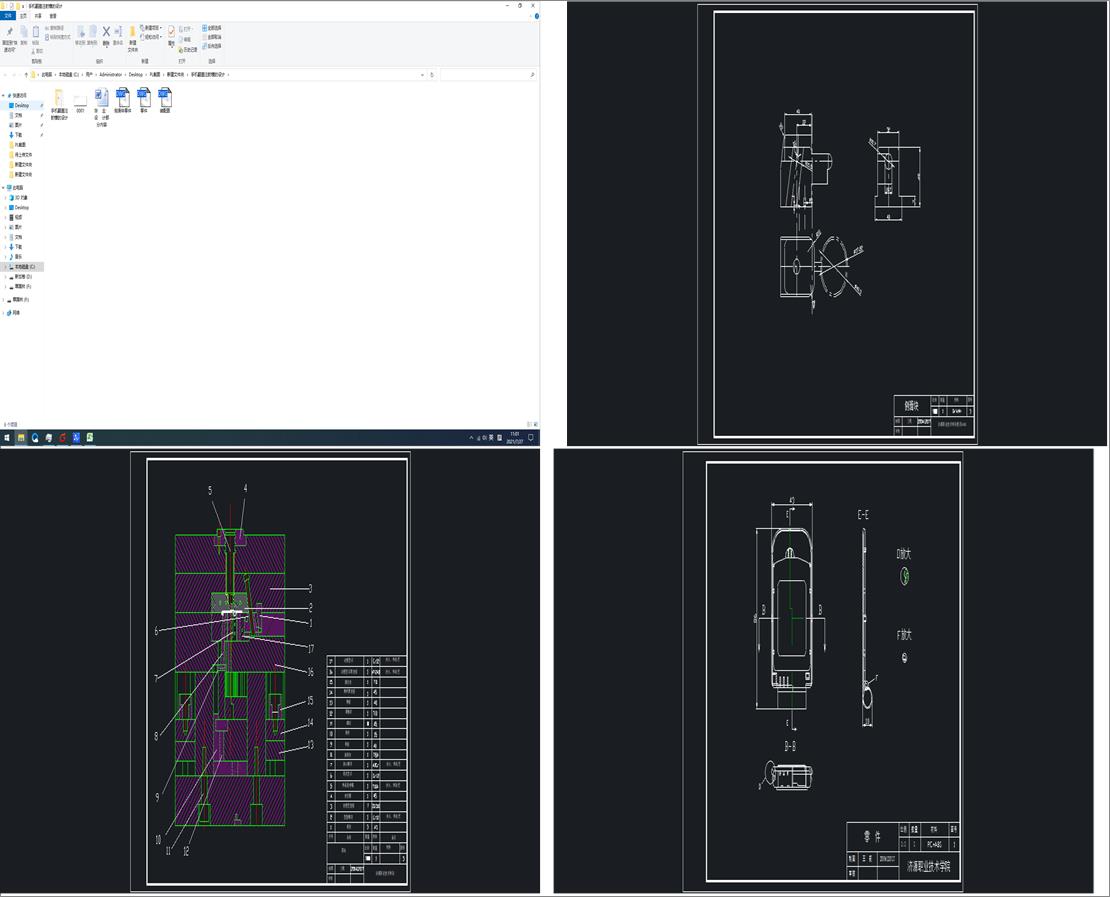Select the Music item in the navigation pane
1110x897 pixels.
(x=18, y=256)
